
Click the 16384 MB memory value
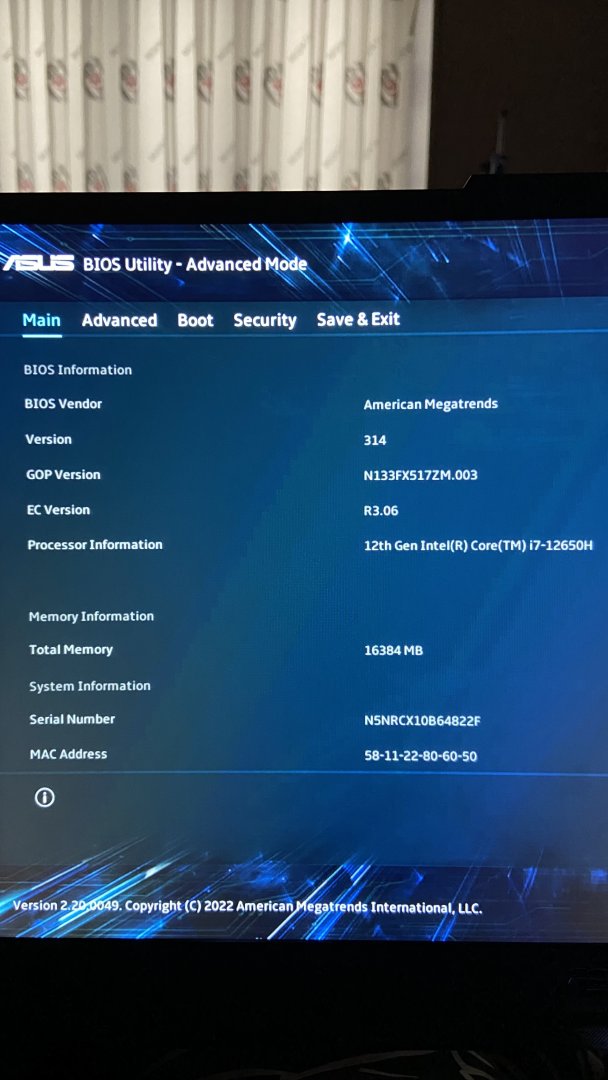click(393, 650)
